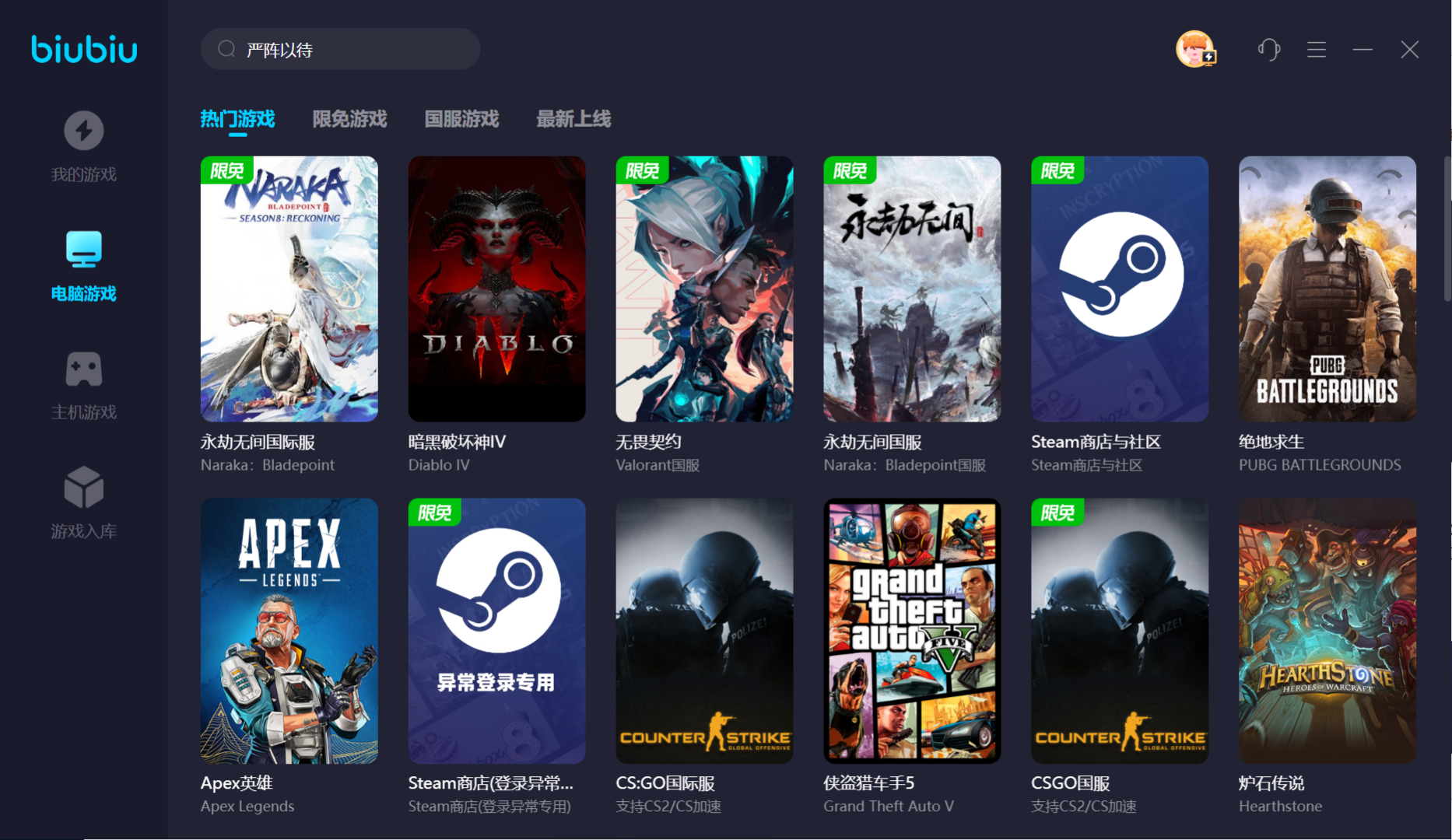Open console games controller icon
The height and width of the screenshot is (840, 1452).
click(83, 369)
